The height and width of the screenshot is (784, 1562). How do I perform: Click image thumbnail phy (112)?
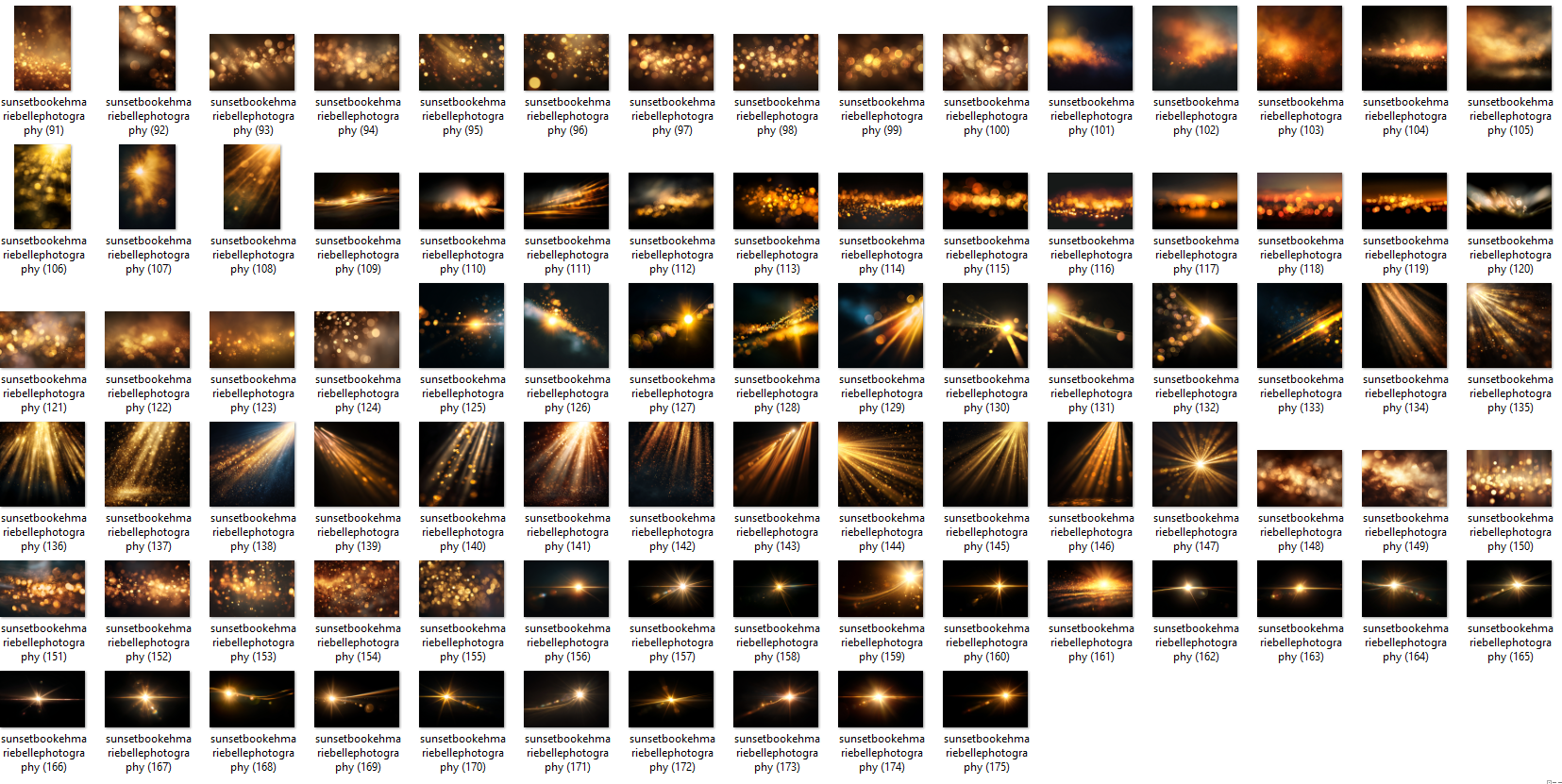671,201
